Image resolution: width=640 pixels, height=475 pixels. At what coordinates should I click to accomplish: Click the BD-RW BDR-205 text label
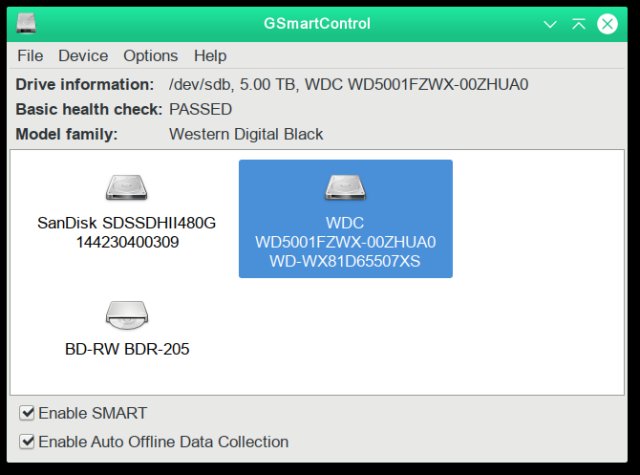[127, 349]
